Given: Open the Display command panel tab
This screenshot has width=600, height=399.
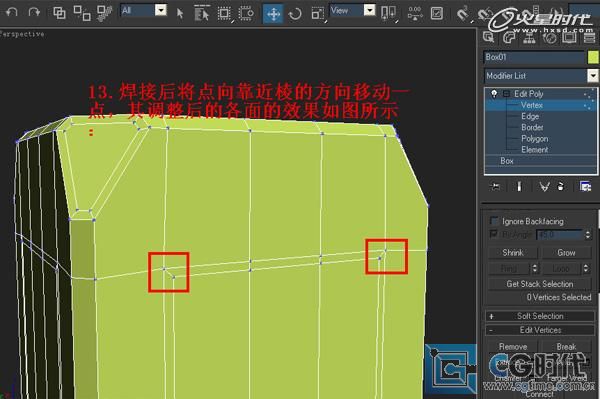Looking at the screenshot, I should click(569, 37).
